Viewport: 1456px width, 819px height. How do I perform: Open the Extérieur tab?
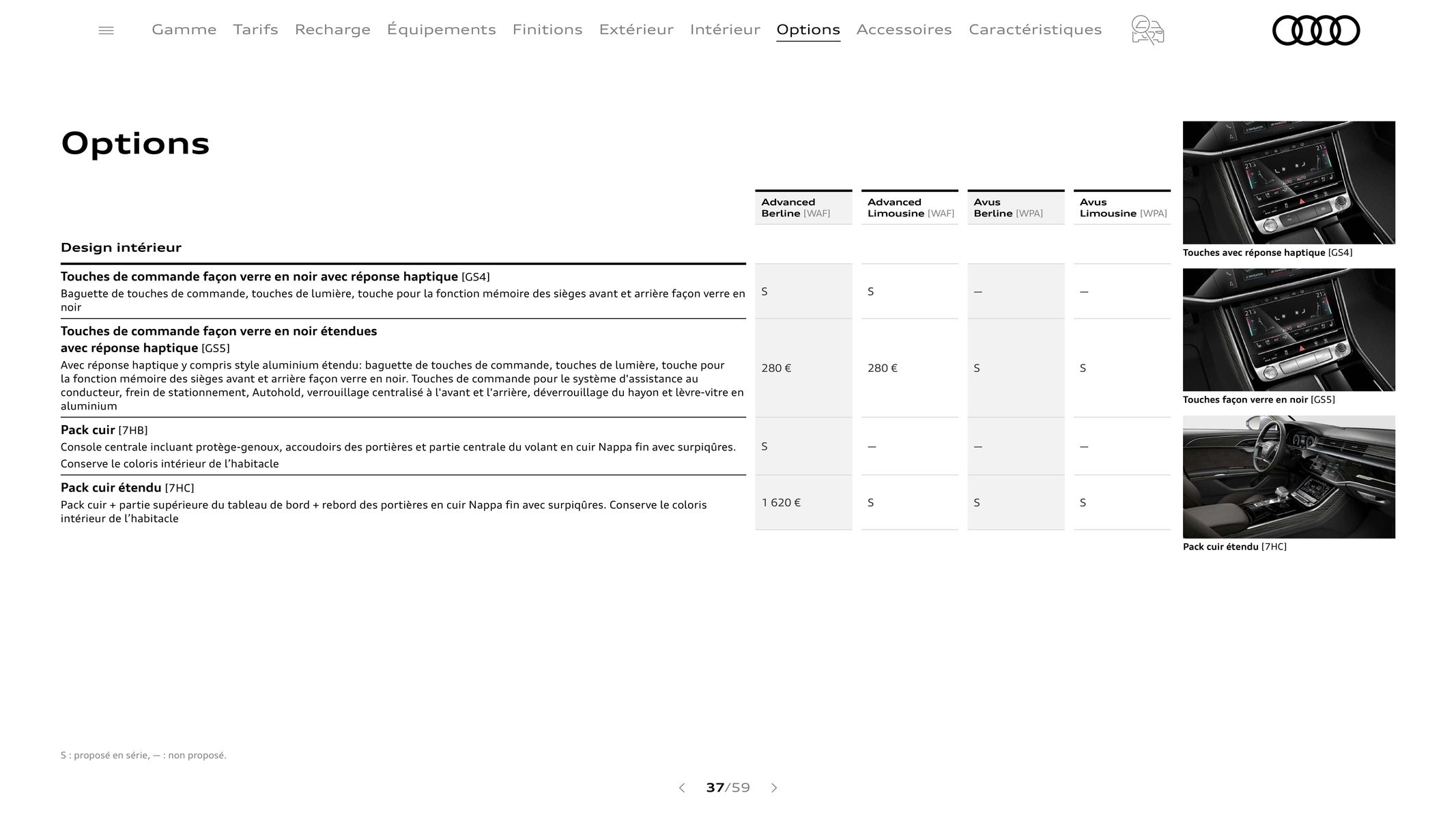(636, 29)
